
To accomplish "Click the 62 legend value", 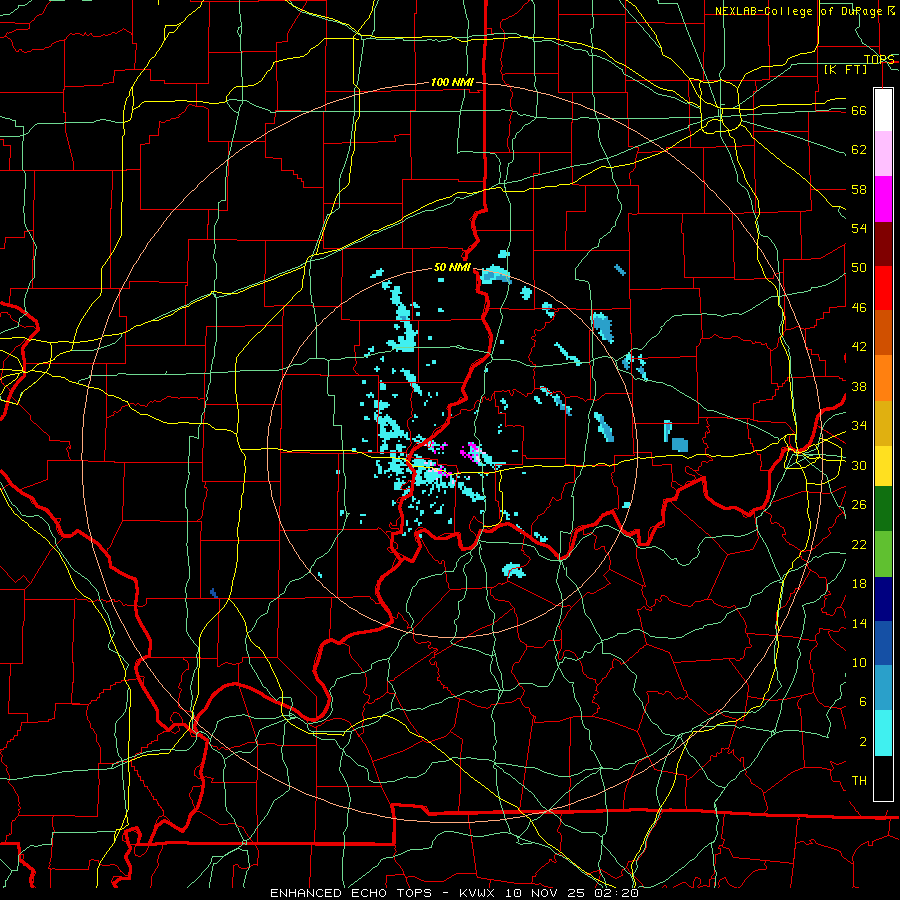I will point(859,150).
